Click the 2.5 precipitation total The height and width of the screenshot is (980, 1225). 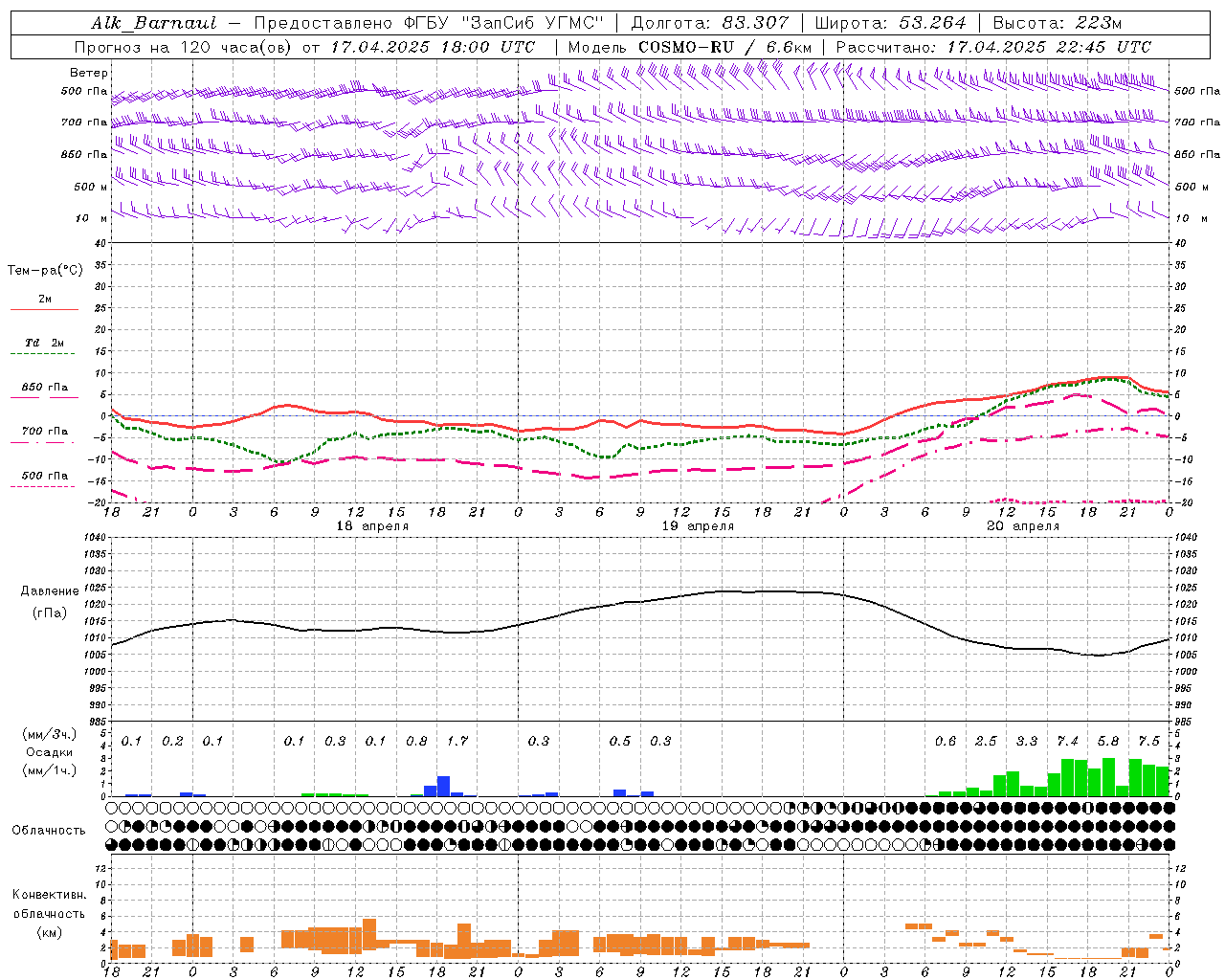pos(986,742)
